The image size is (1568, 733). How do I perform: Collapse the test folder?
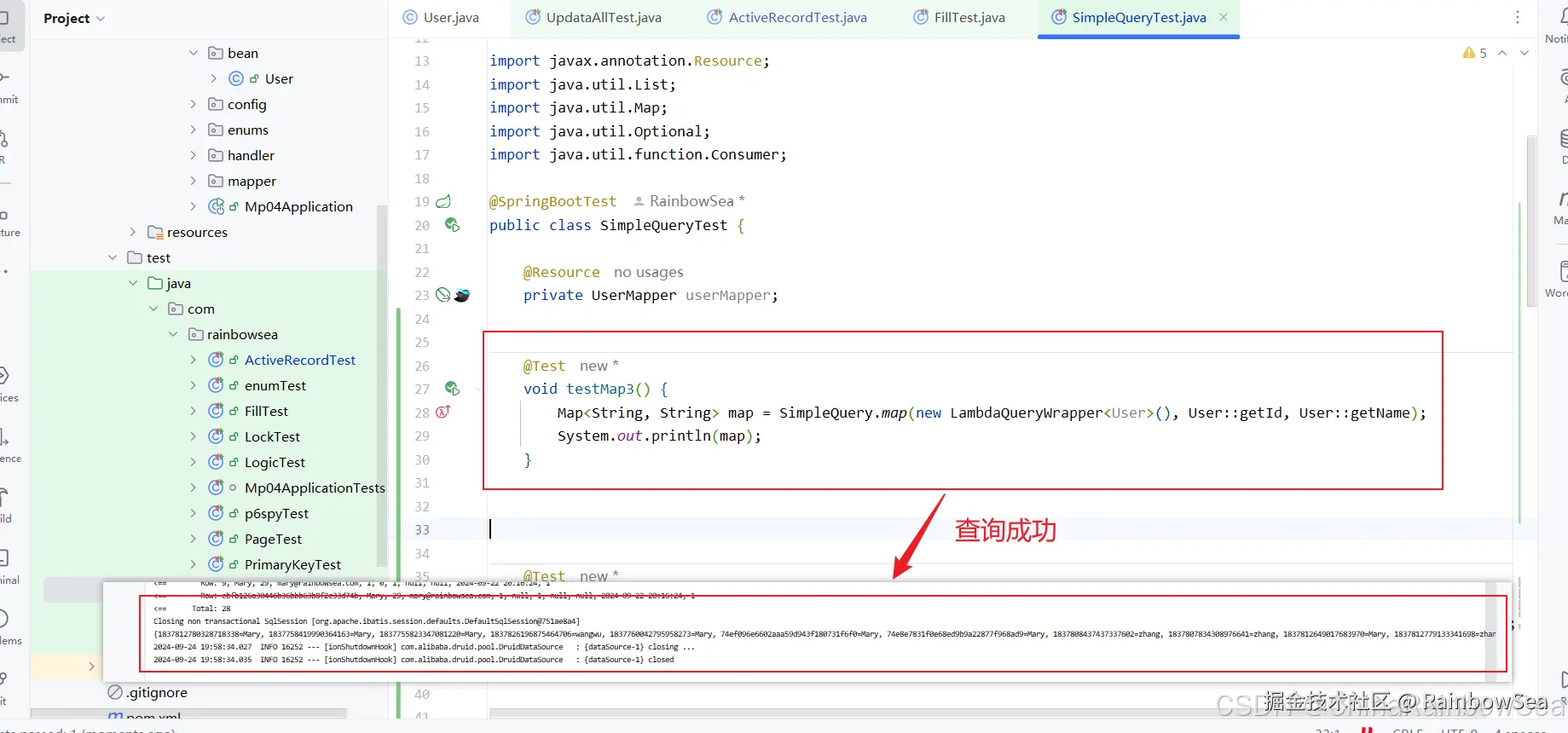[x=113, y=257]
